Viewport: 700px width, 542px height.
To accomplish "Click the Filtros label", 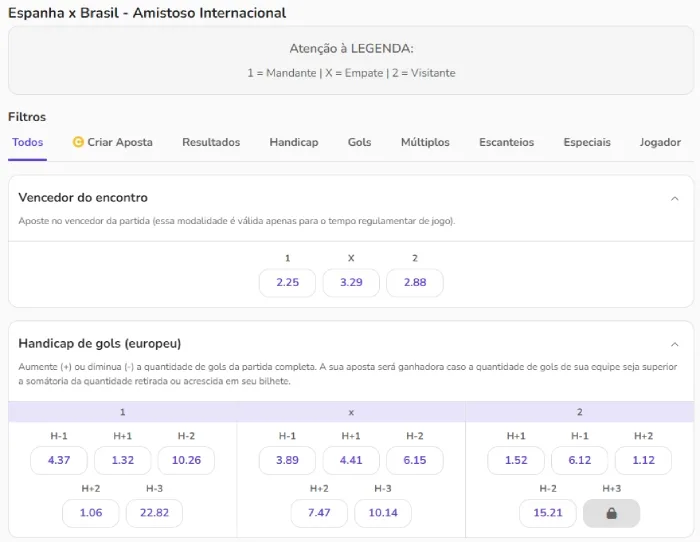I will pos(27,117).
